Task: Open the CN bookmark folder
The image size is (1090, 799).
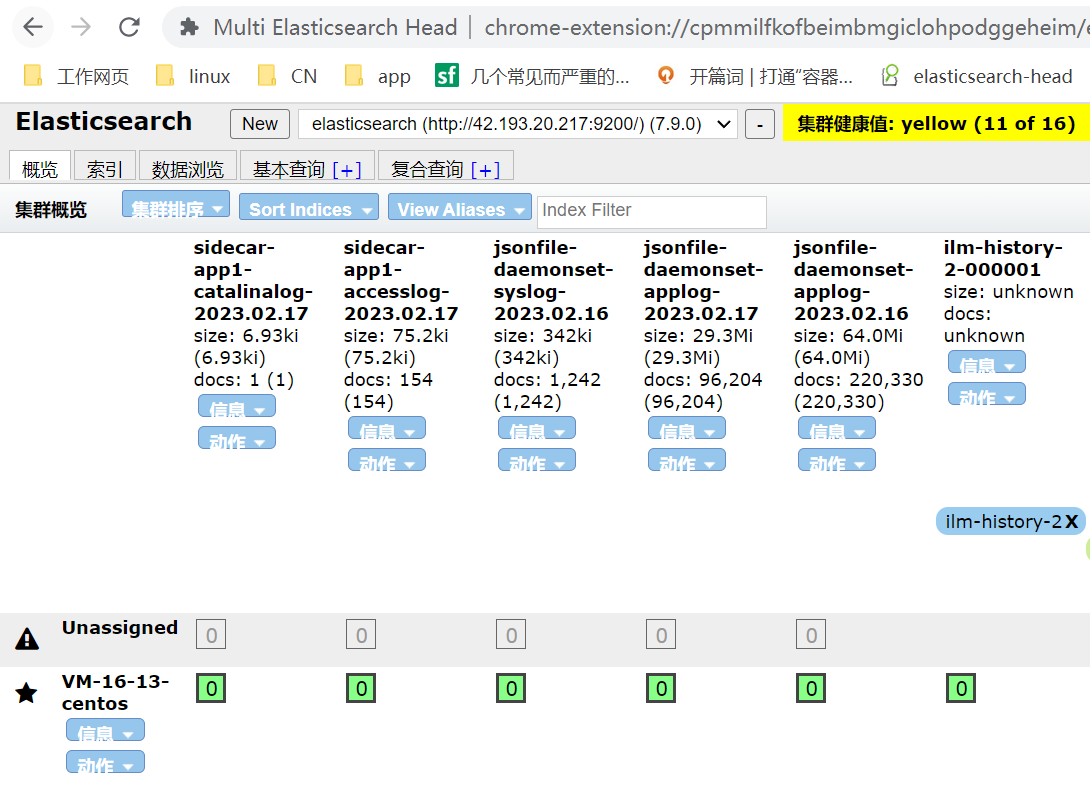Action: (x=287, y=76)
